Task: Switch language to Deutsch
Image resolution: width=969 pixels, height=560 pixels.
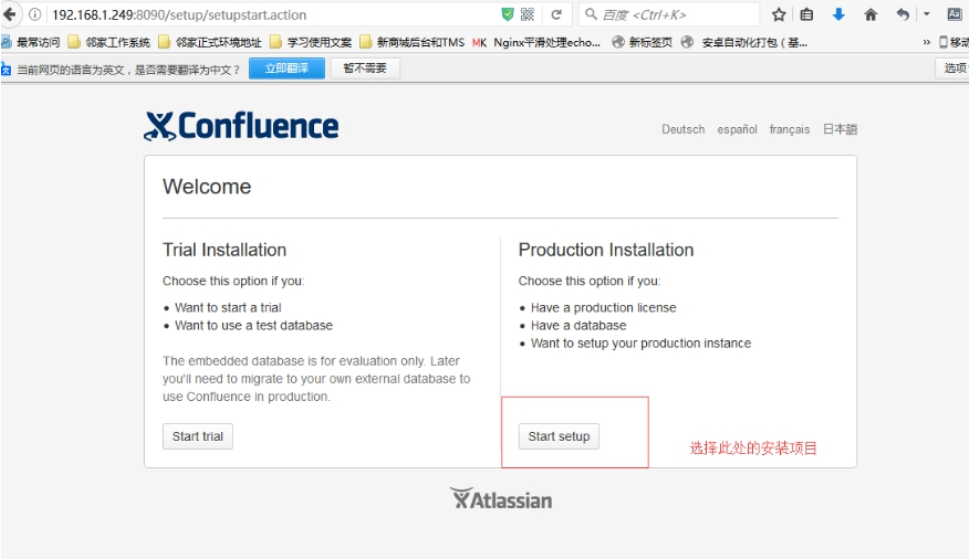Action: [683, 129]
